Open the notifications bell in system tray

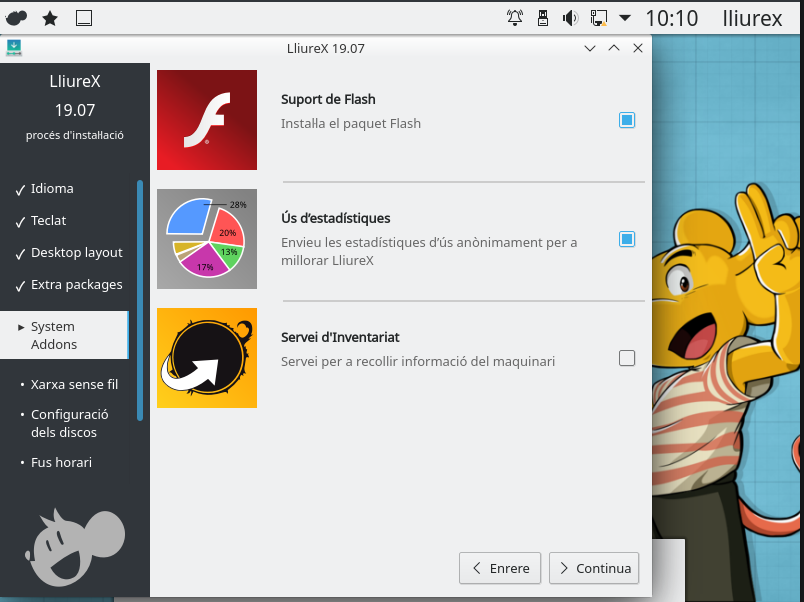tap(515, 17)
